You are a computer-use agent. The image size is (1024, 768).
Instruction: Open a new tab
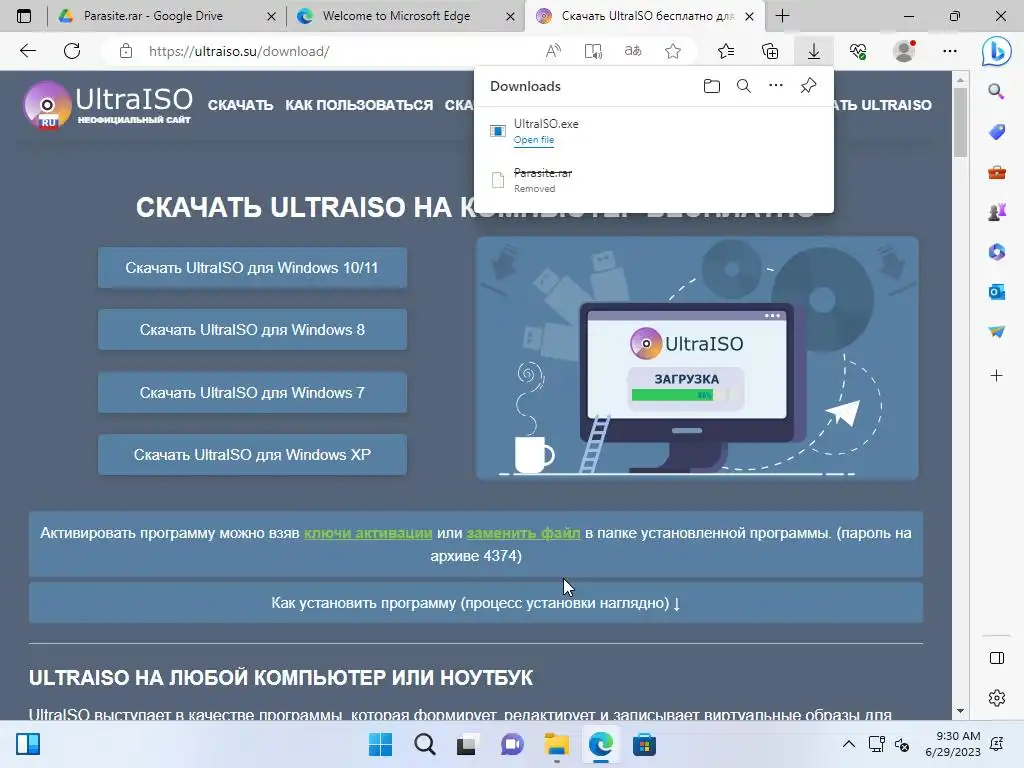(782, 16)
